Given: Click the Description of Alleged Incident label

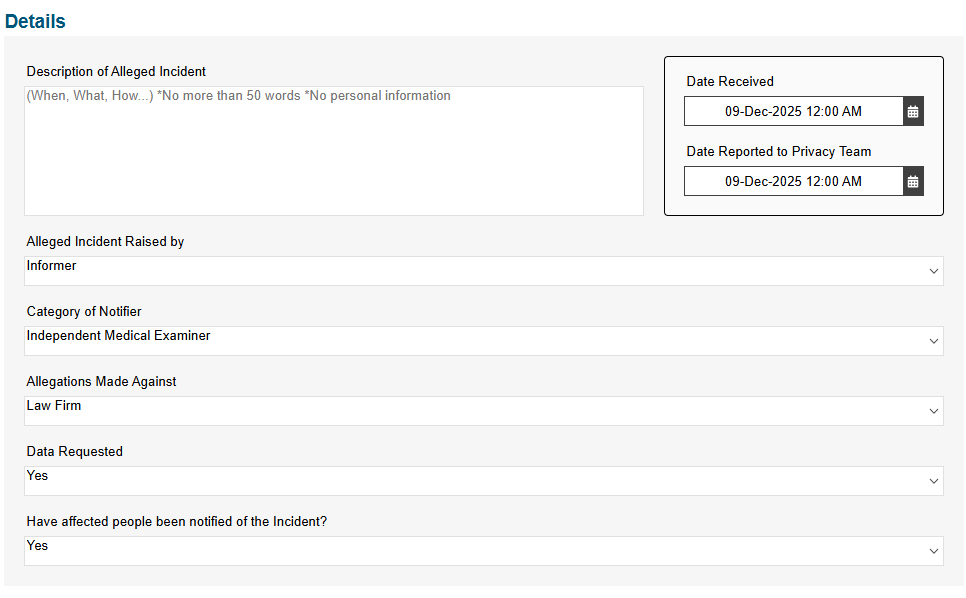Looking at the screenshot, I should (x=116, y=71).
